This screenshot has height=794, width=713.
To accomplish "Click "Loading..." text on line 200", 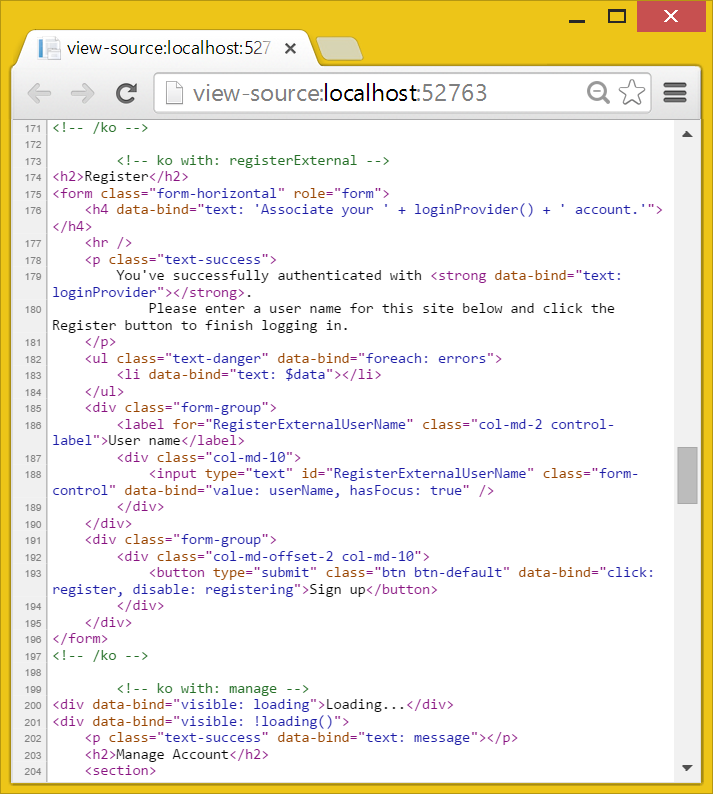I will tap(366, 705).
